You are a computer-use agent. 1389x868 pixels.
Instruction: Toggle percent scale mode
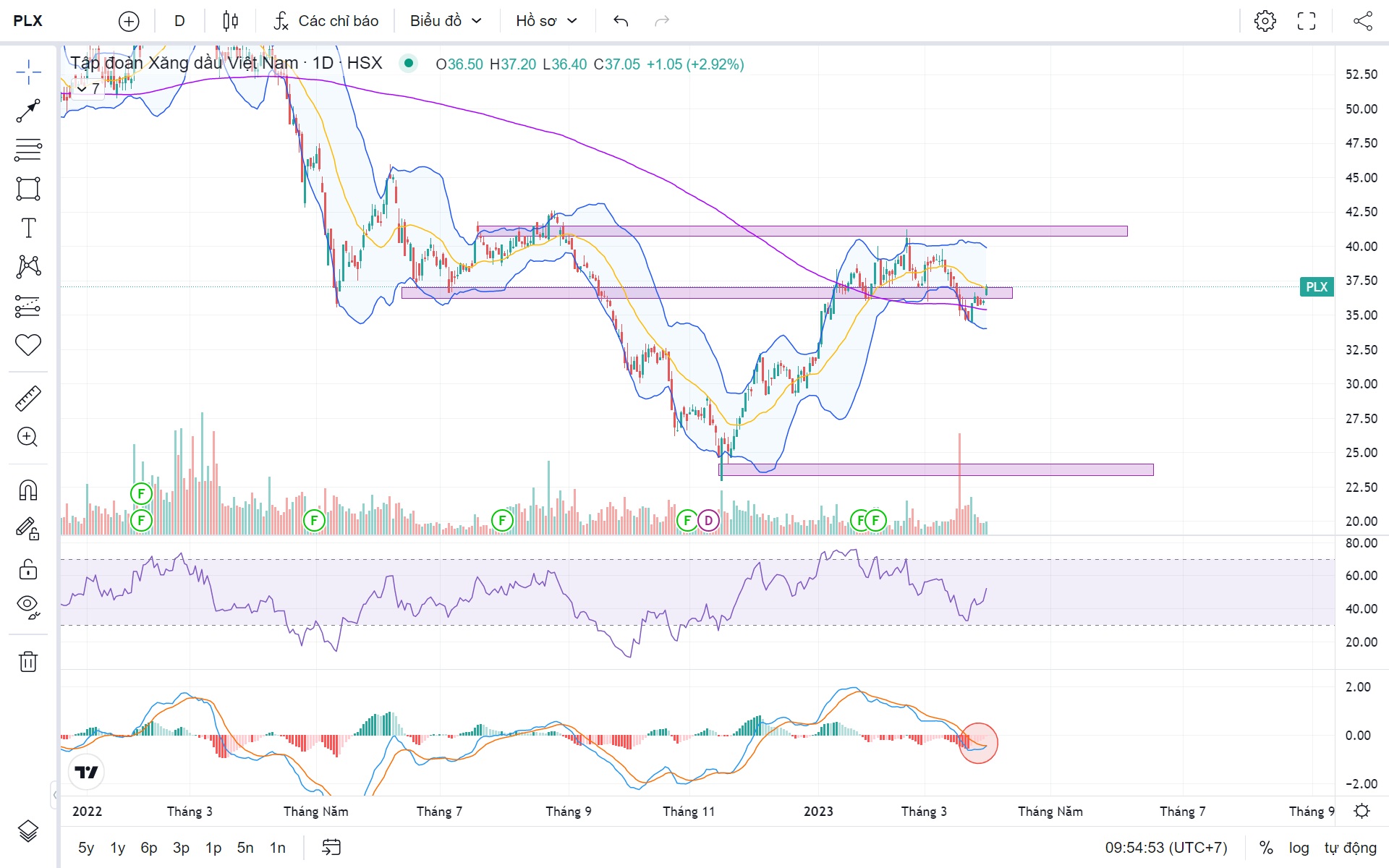[x=1266, y=848]
